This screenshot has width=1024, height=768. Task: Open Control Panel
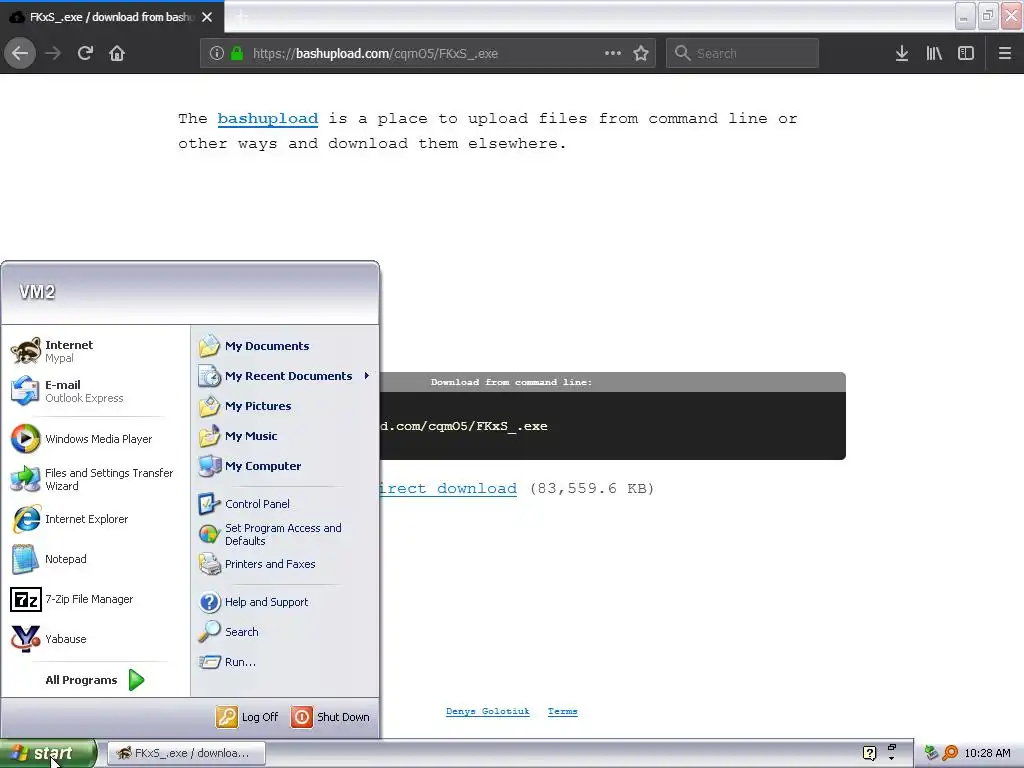285,504
